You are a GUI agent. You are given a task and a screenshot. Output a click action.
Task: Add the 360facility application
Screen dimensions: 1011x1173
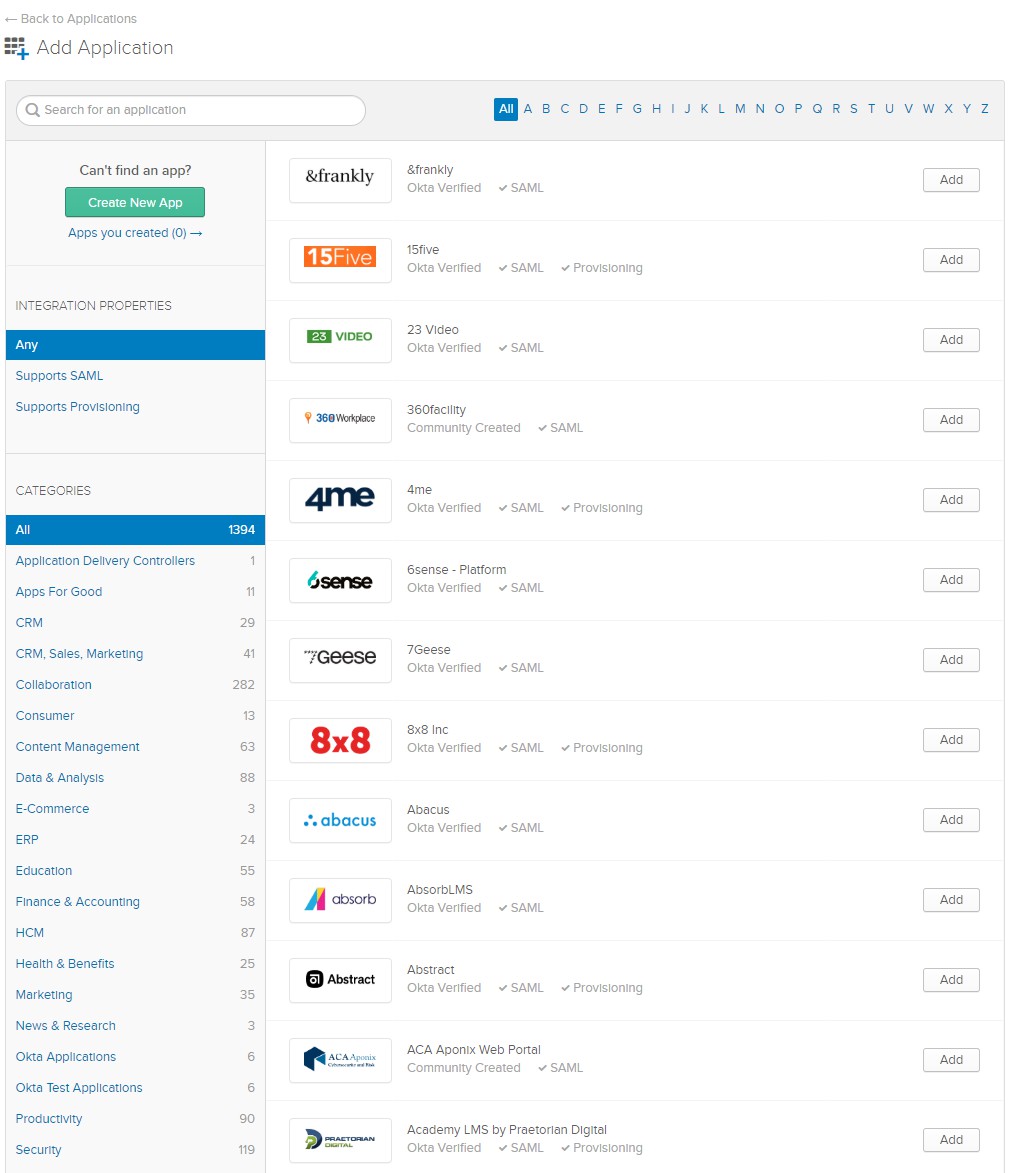[x=950, y=420]
